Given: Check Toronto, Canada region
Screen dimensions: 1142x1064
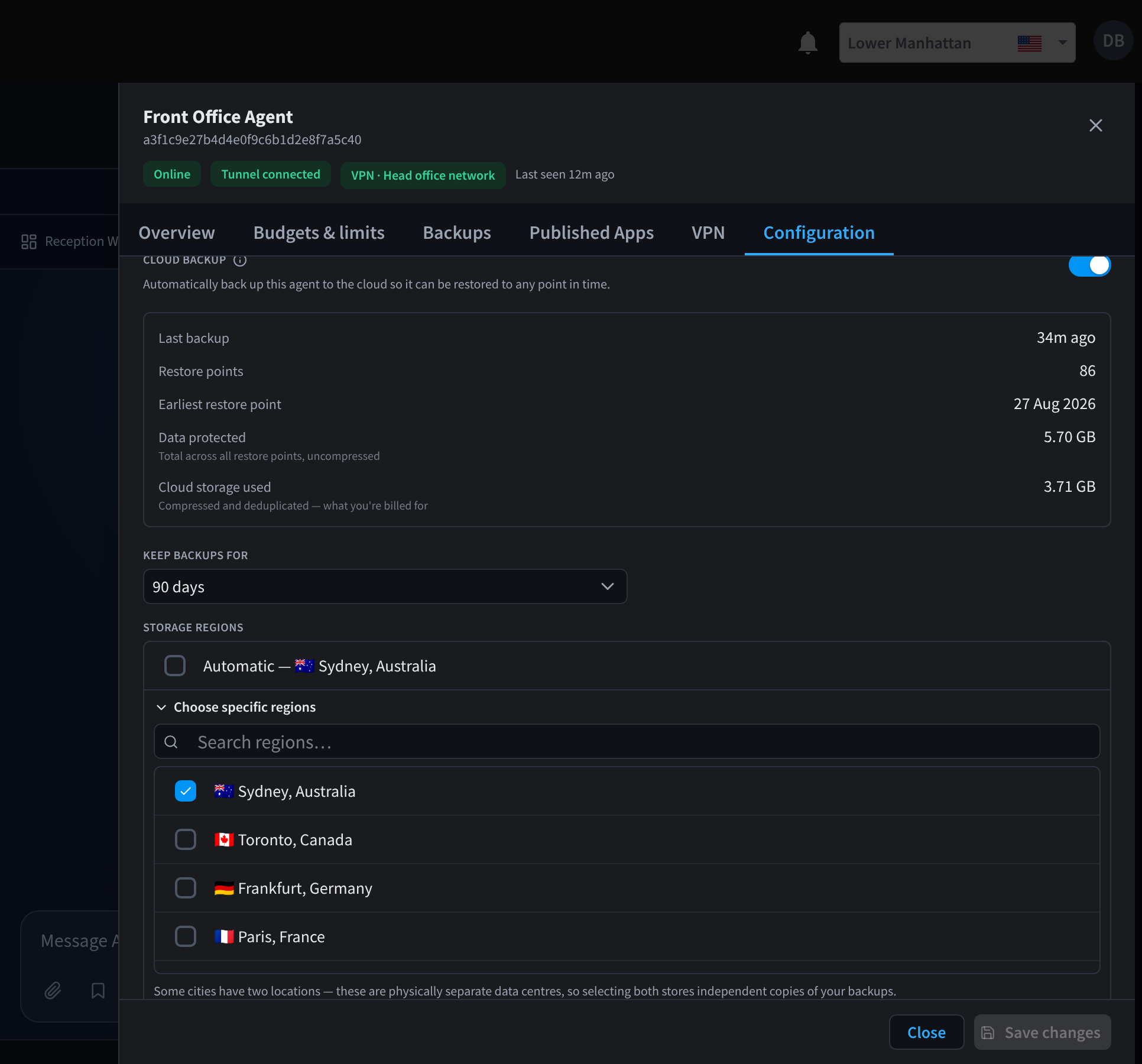Looking at the screenshot, I should [x=186, y=839].
